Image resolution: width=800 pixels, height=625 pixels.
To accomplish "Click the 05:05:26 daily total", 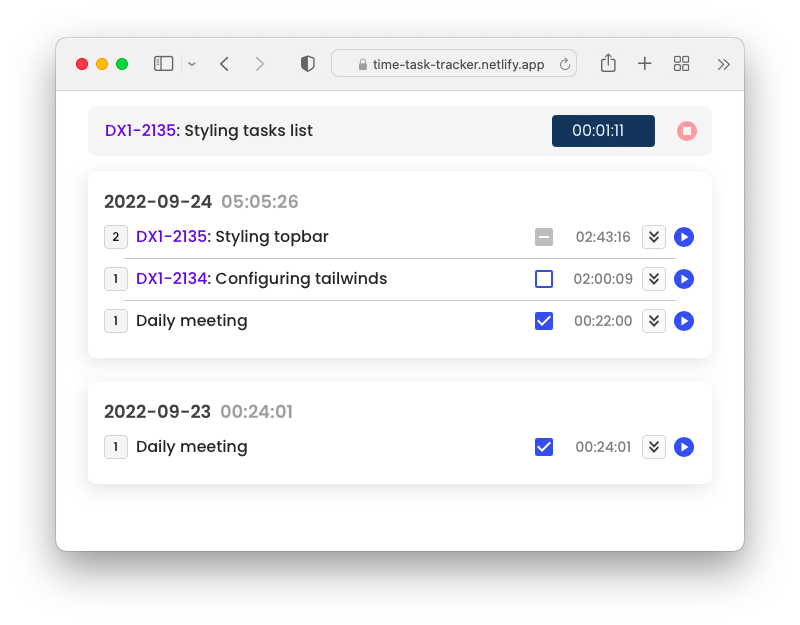I will [x=260, y=202].
